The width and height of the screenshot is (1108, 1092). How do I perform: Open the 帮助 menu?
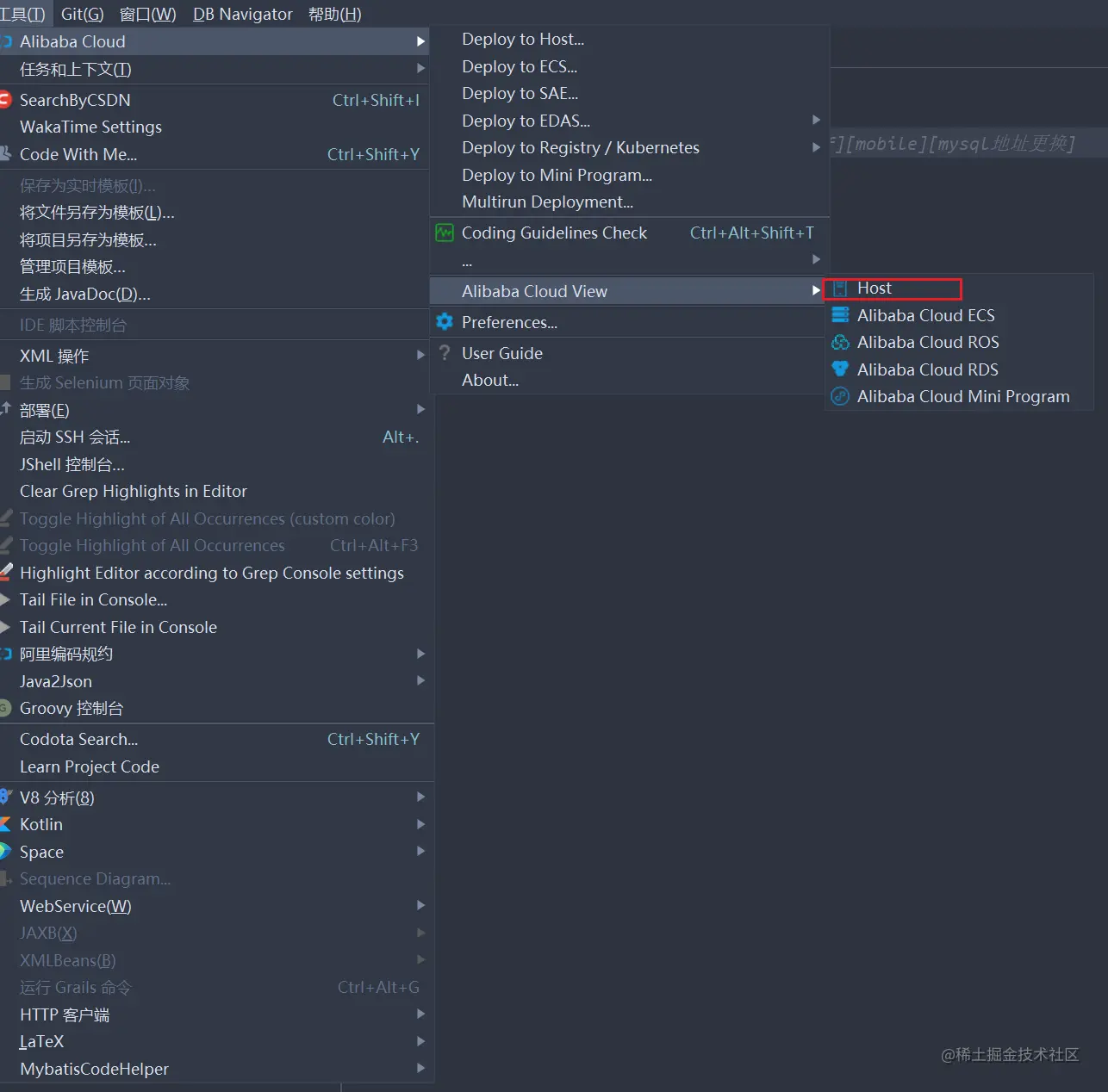(x=334, y=14)
